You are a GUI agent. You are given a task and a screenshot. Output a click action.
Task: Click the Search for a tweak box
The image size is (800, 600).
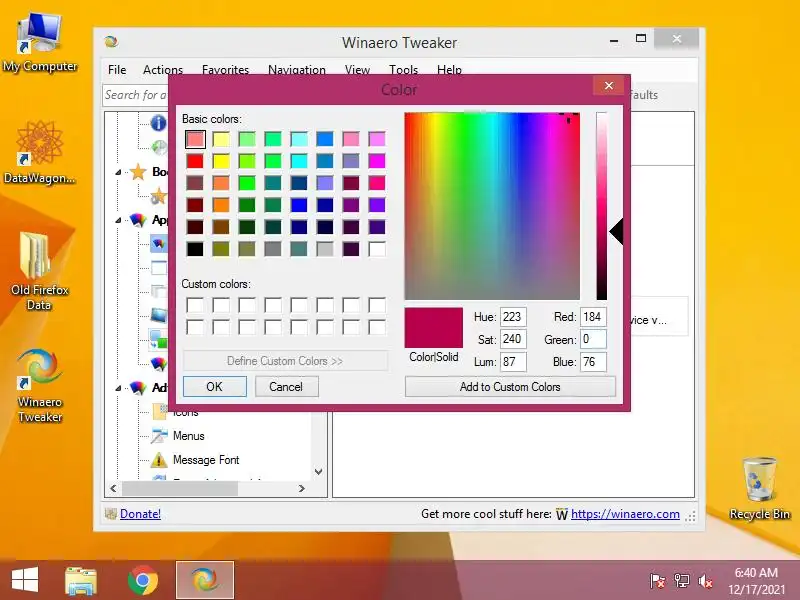click(x=136, y=95)
